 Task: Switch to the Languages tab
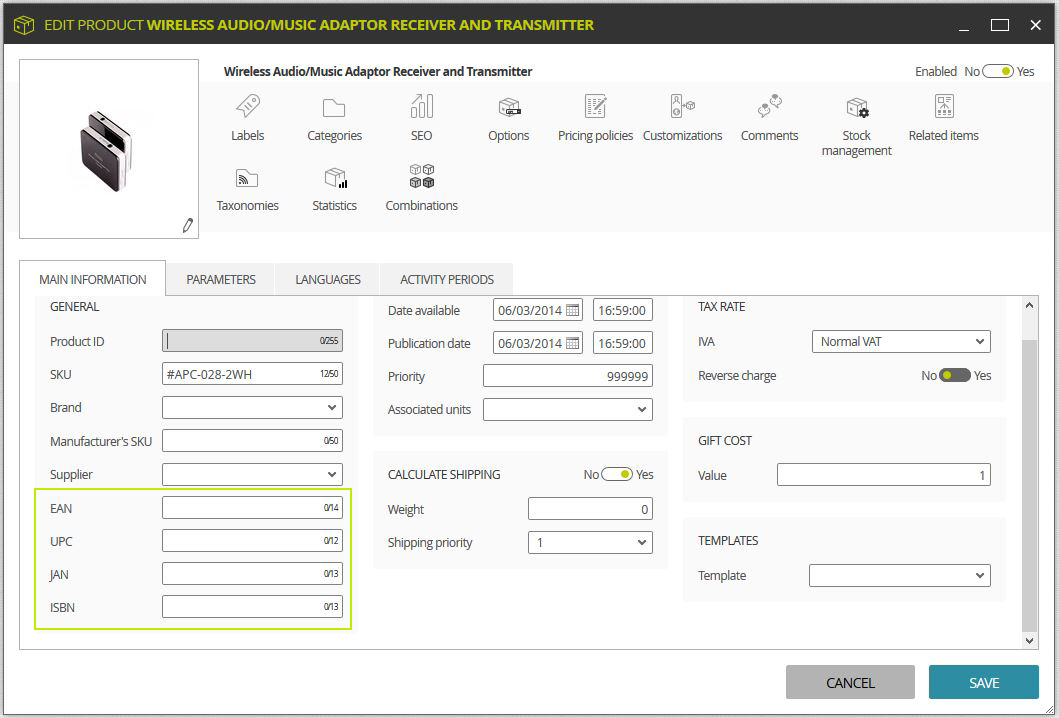(328, 279)
